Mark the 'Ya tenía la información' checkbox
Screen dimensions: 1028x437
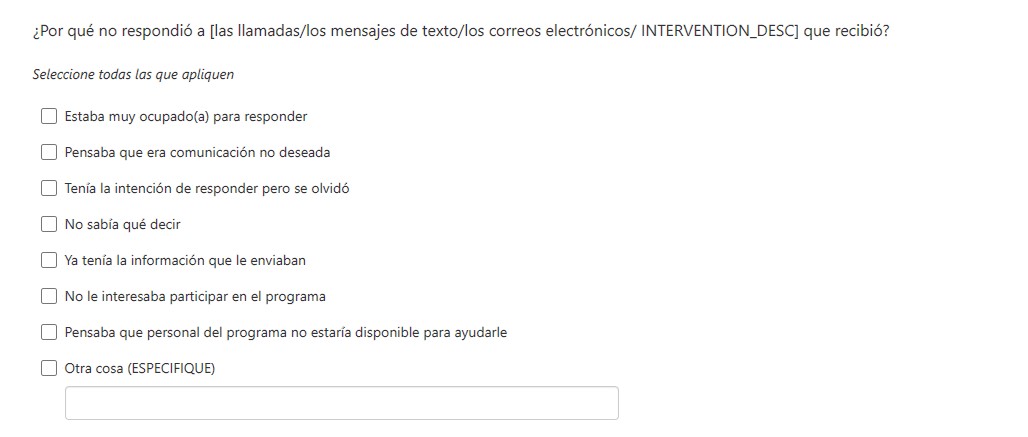[49, 260]
